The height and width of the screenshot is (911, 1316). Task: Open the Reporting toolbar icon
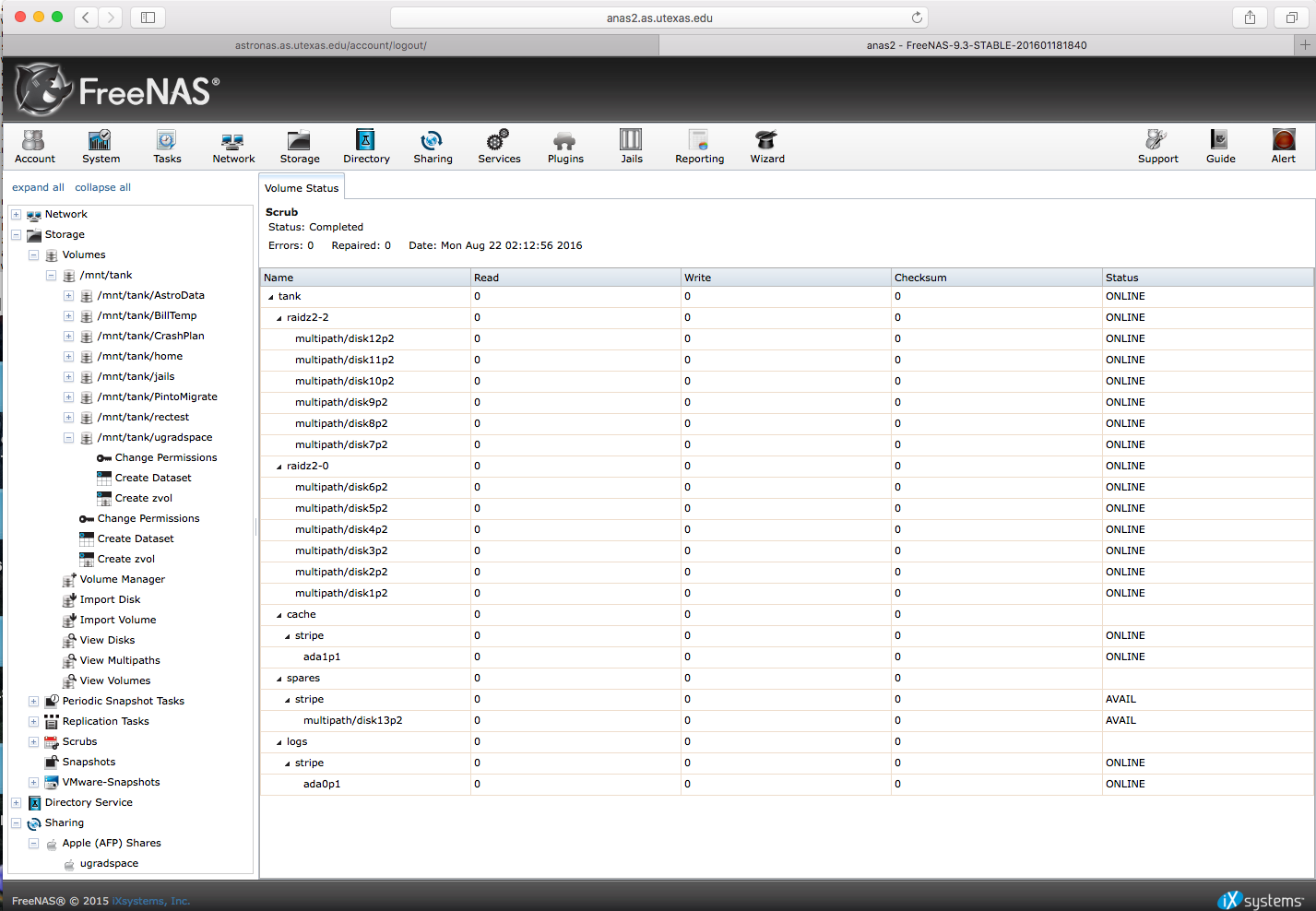click(699, 146)
